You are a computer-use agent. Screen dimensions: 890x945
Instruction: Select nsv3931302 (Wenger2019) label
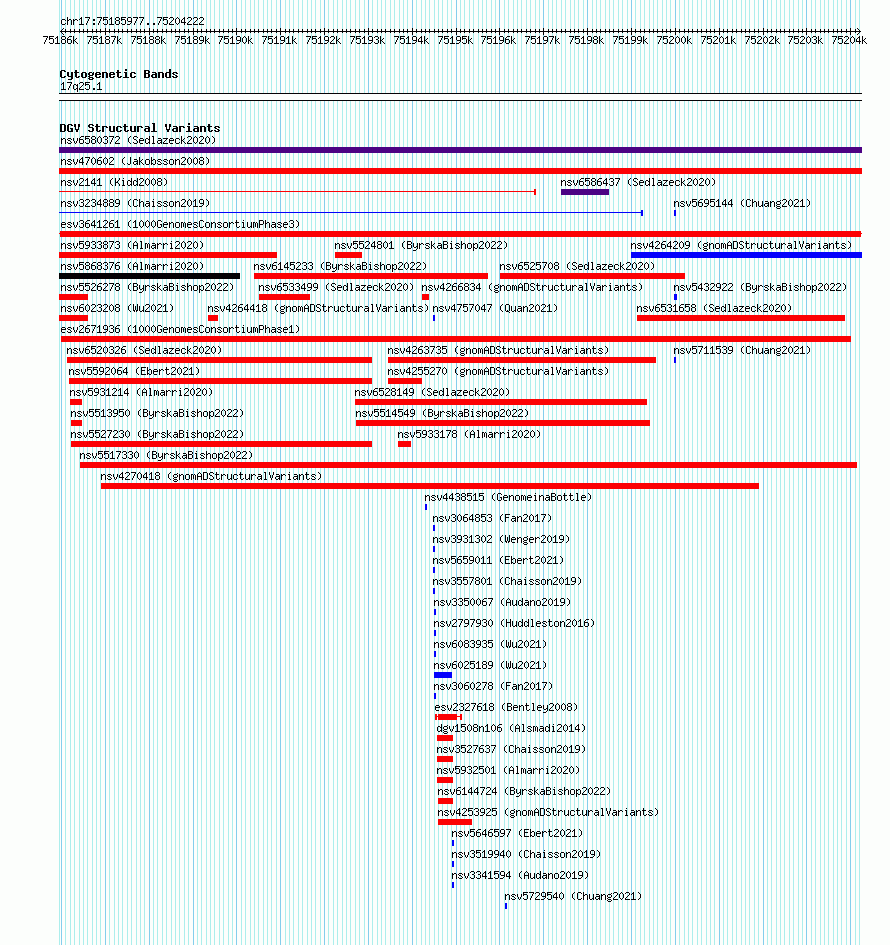click(501, 540)
